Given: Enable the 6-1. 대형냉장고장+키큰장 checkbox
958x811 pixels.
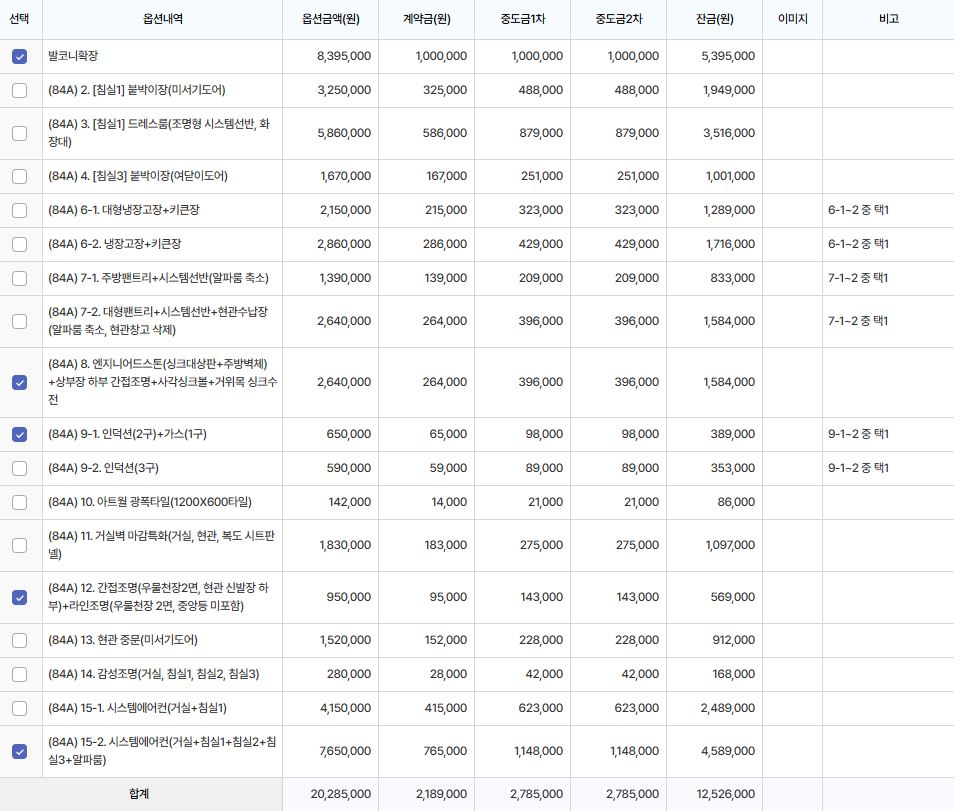Looking at the screenshot, I should pyautogui.click(x=20, y=210).
